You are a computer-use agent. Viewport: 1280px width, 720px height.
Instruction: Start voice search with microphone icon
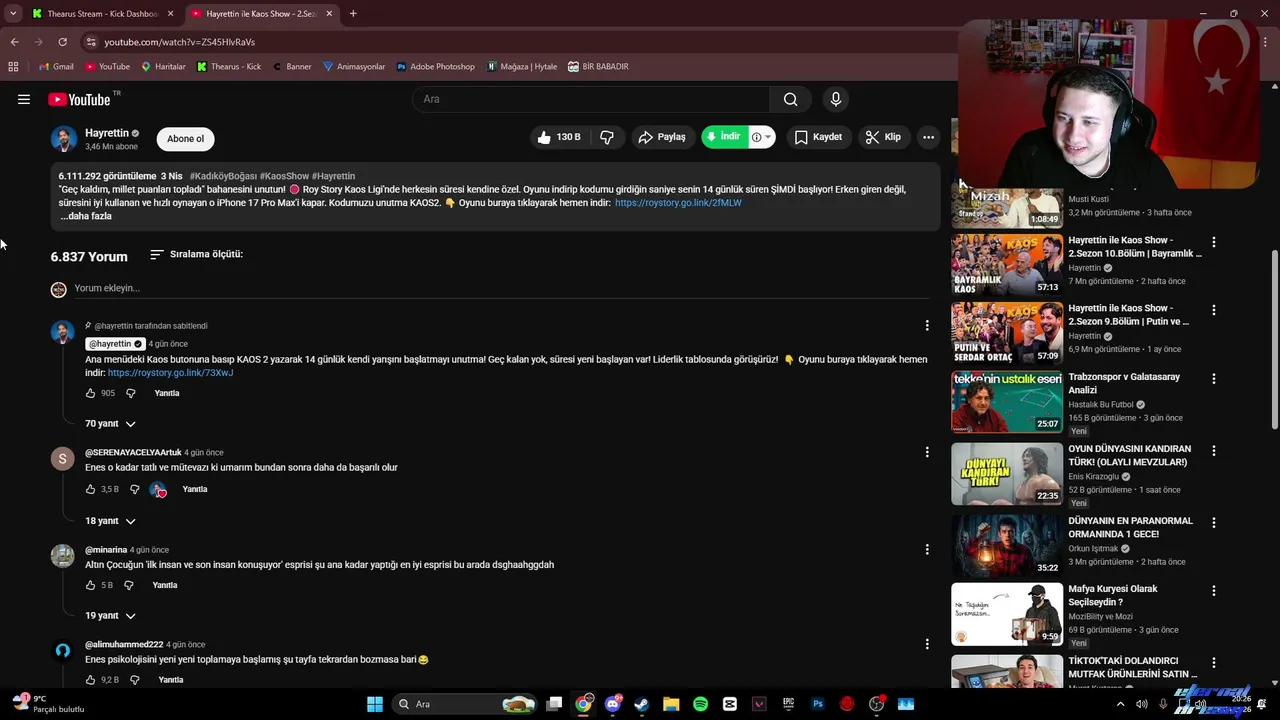pos(836,99)
